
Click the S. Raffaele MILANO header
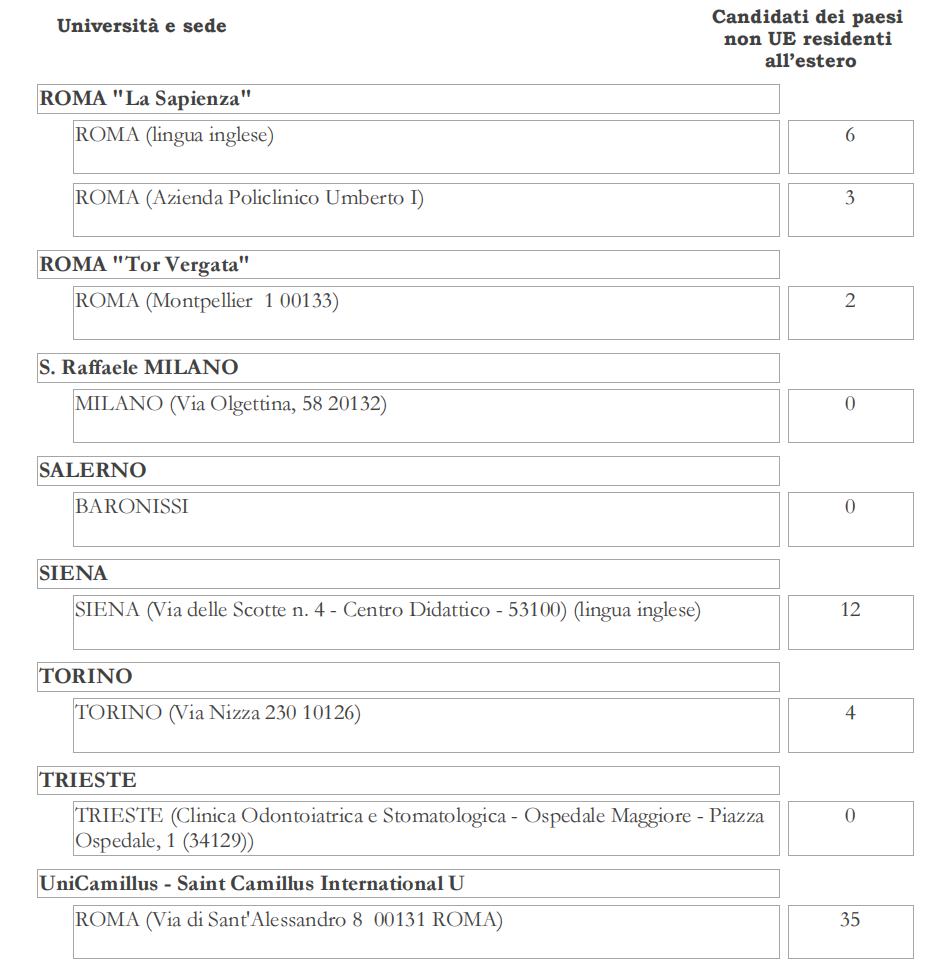[x=408, y=368]
